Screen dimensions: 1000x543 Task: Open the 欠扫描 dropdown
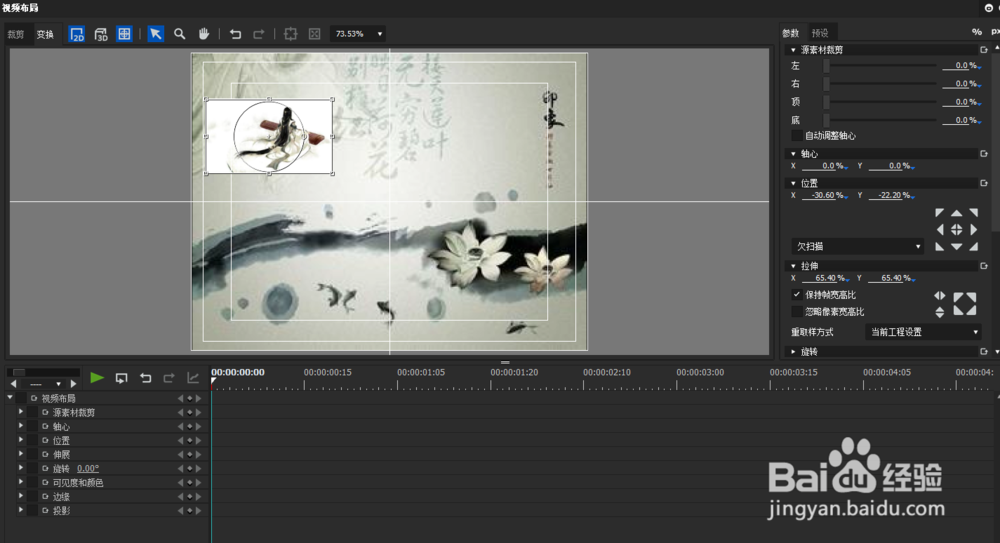tap(858, 246)
